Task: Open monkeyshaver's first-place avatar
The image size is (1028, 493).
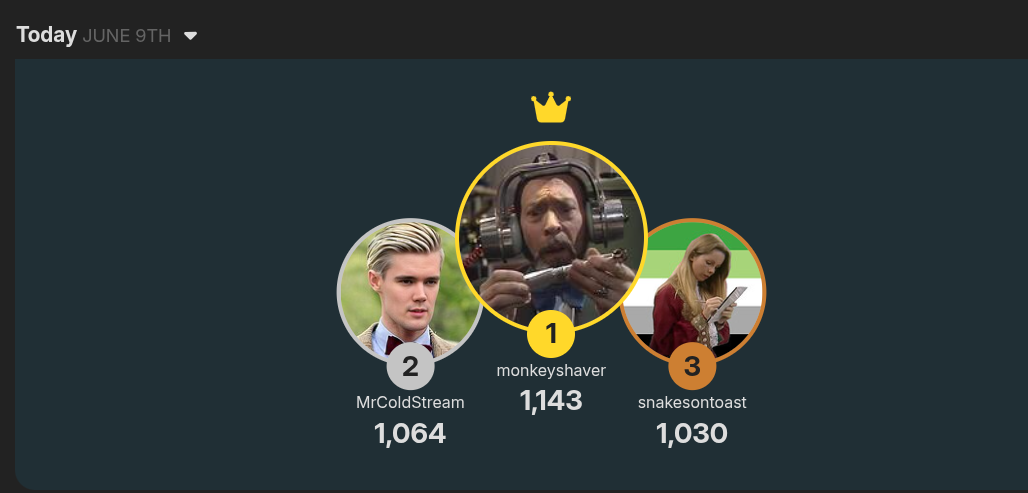Action: coord(551,237)
